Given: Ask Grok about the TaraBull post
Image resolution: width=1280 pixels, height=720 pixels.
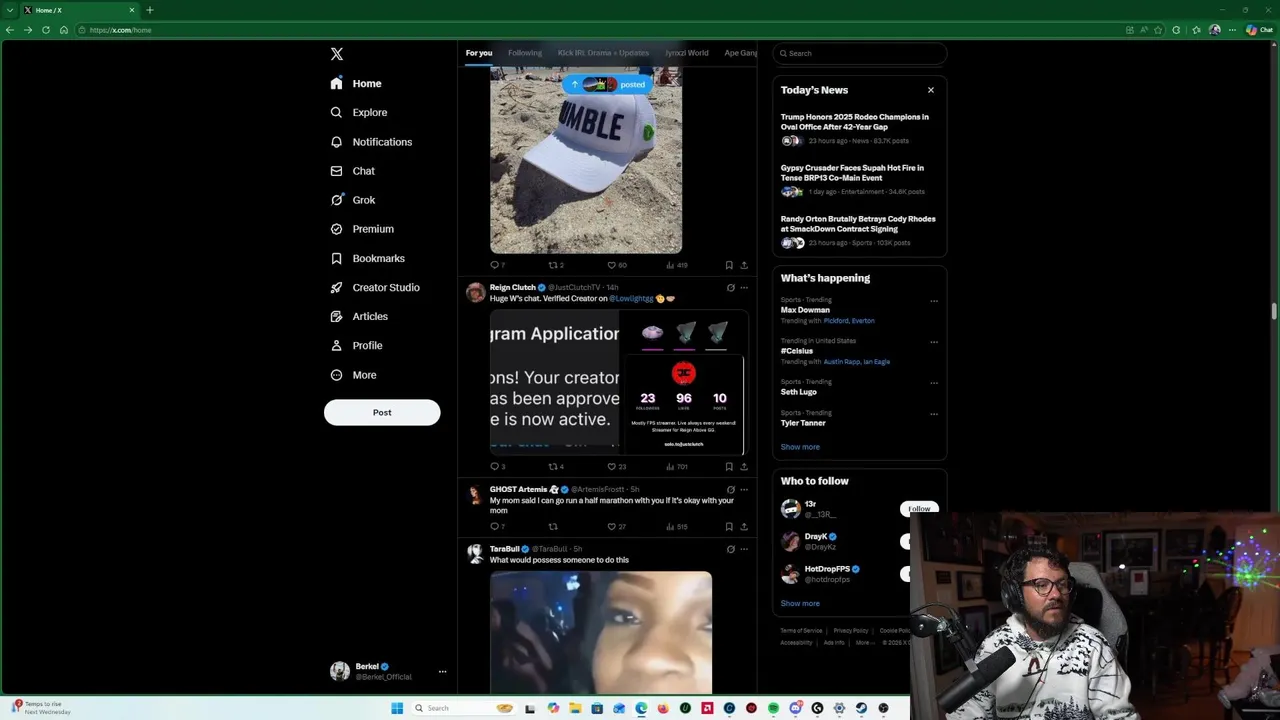Looking at the screenshot, I should (730, 549).
